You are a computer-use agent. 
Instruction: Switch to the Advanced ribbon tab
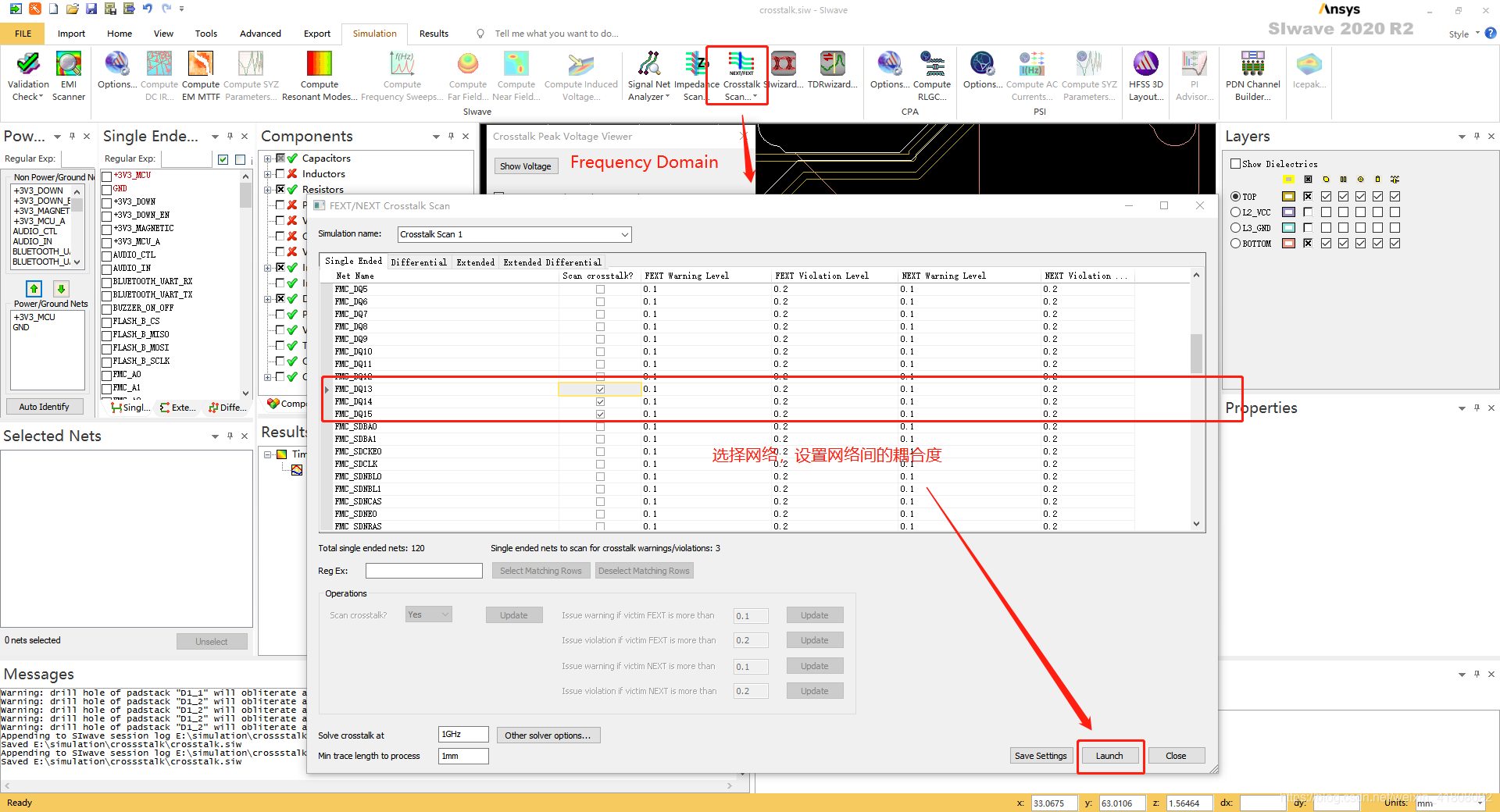tap(260, 34)
